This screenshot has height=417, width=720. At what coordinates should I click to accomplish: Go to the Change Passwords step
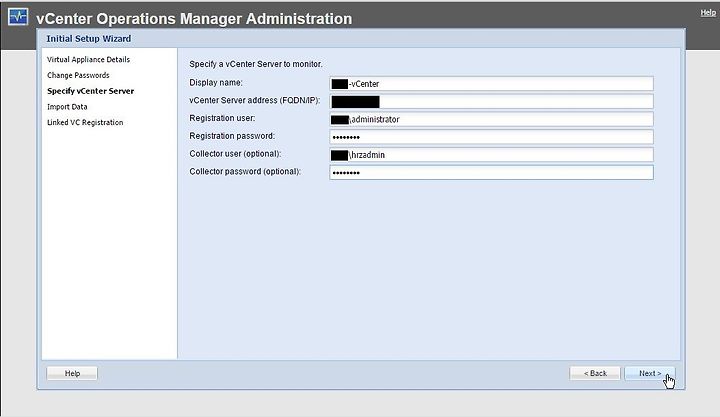tap(78, 75)
